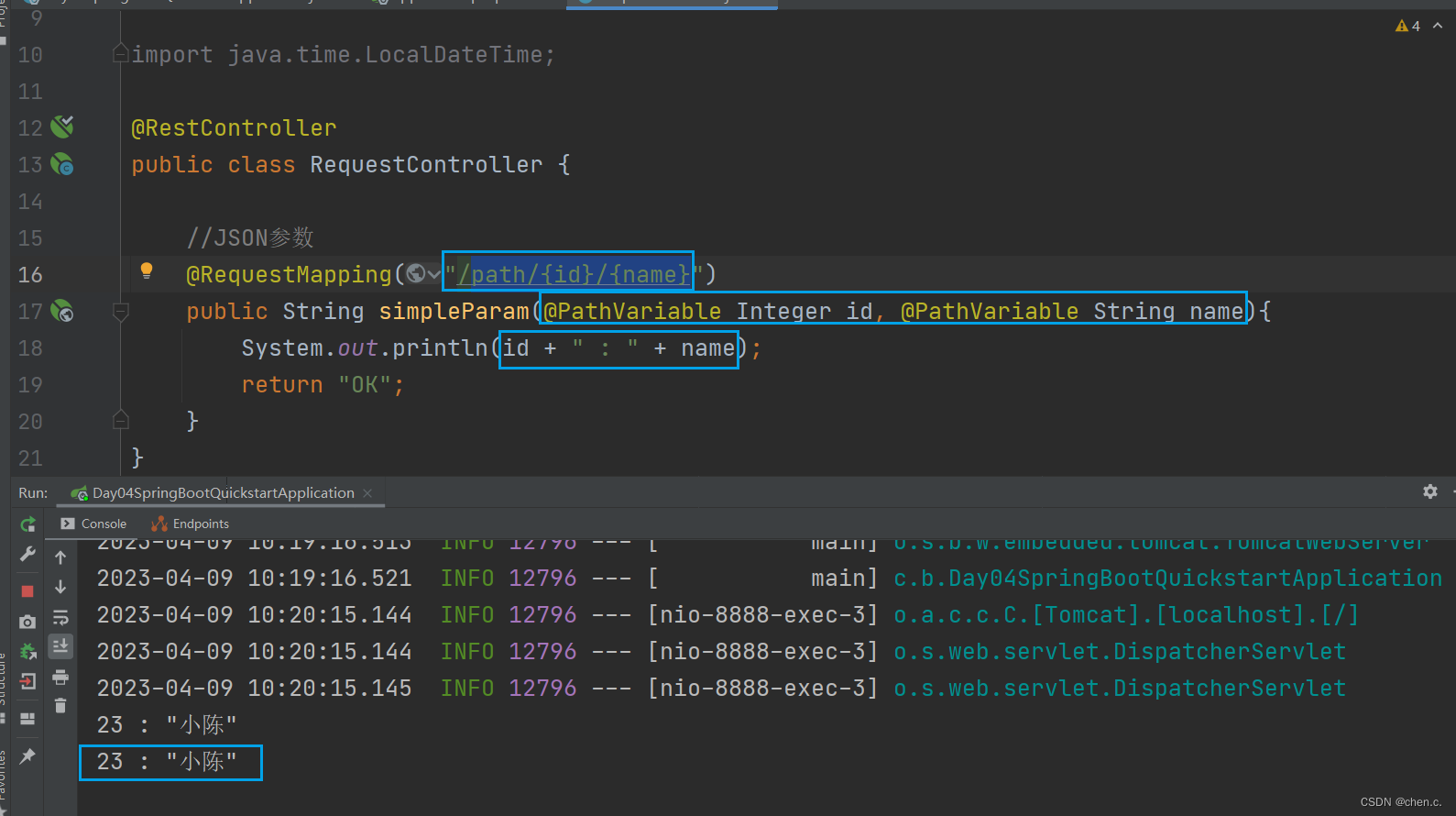Collapse the simpleParam method fold marker
This screenshot has width=1456, height=816.
(120, 312)
